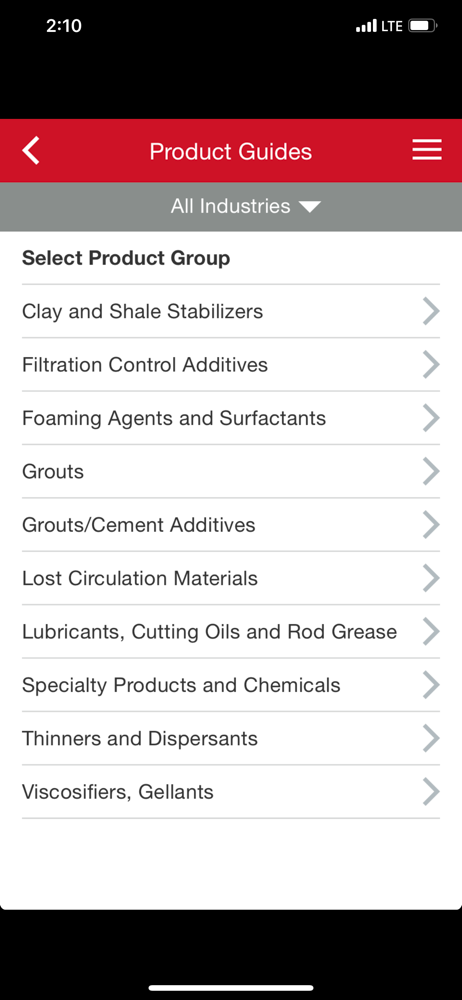Viewport: 462px width, 1000px height.
Task: Tap chevron on Viscosifiers, Gellants row
Action: click(431, 792)
